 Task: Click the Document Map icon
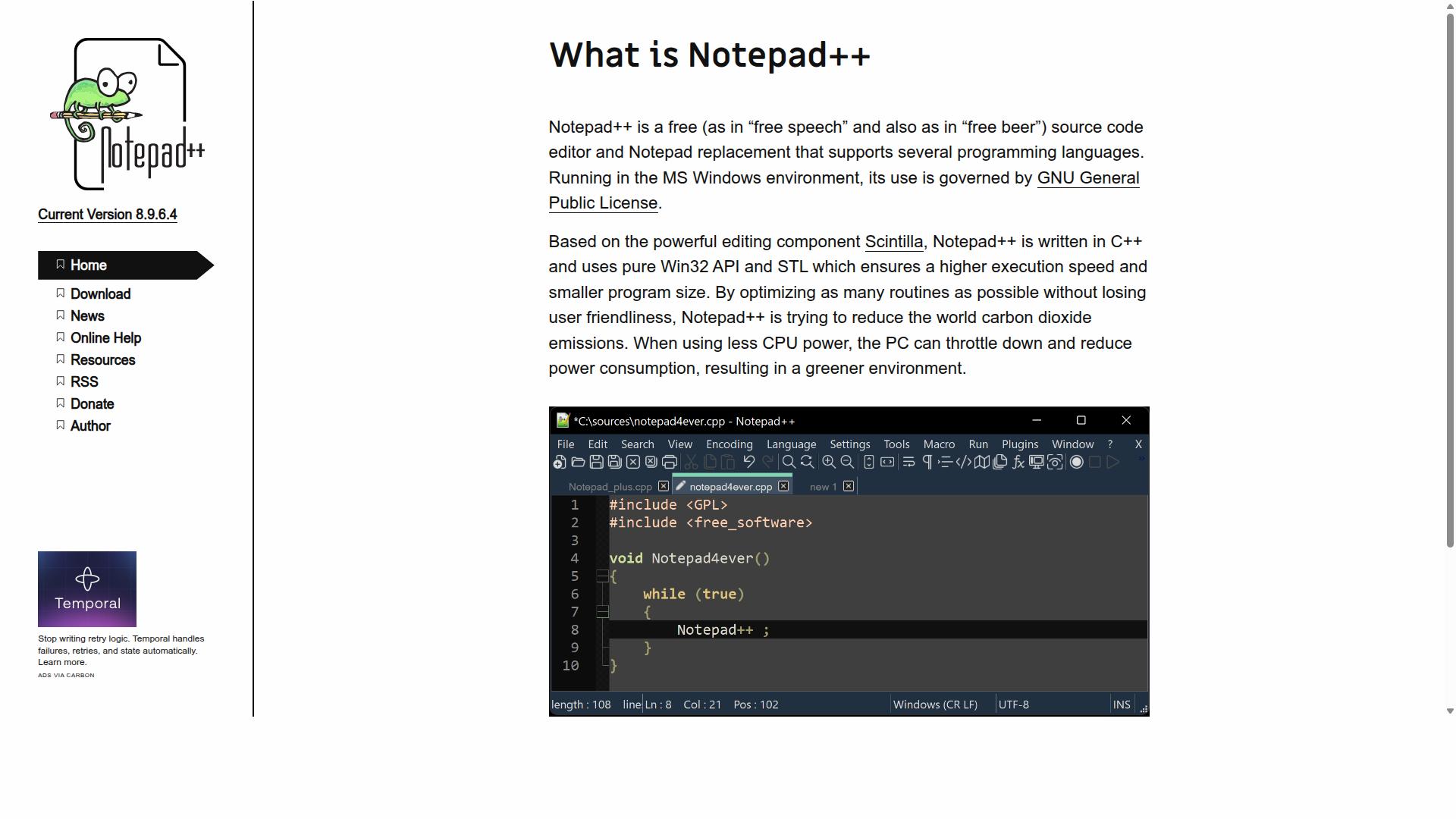tap(981, 462)
